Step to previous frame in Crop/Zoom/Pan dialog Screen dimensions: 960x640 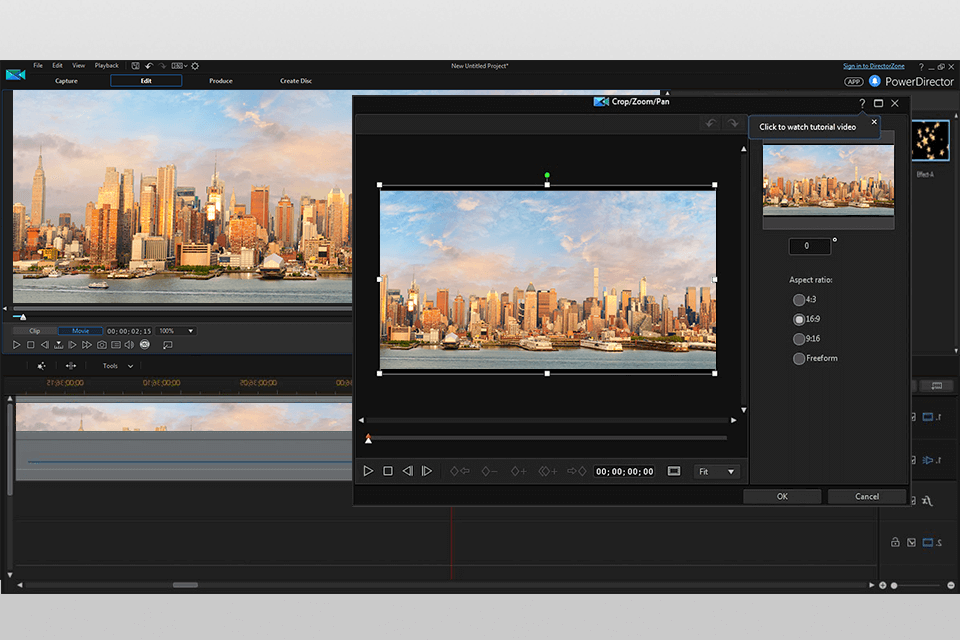(407, 471)
